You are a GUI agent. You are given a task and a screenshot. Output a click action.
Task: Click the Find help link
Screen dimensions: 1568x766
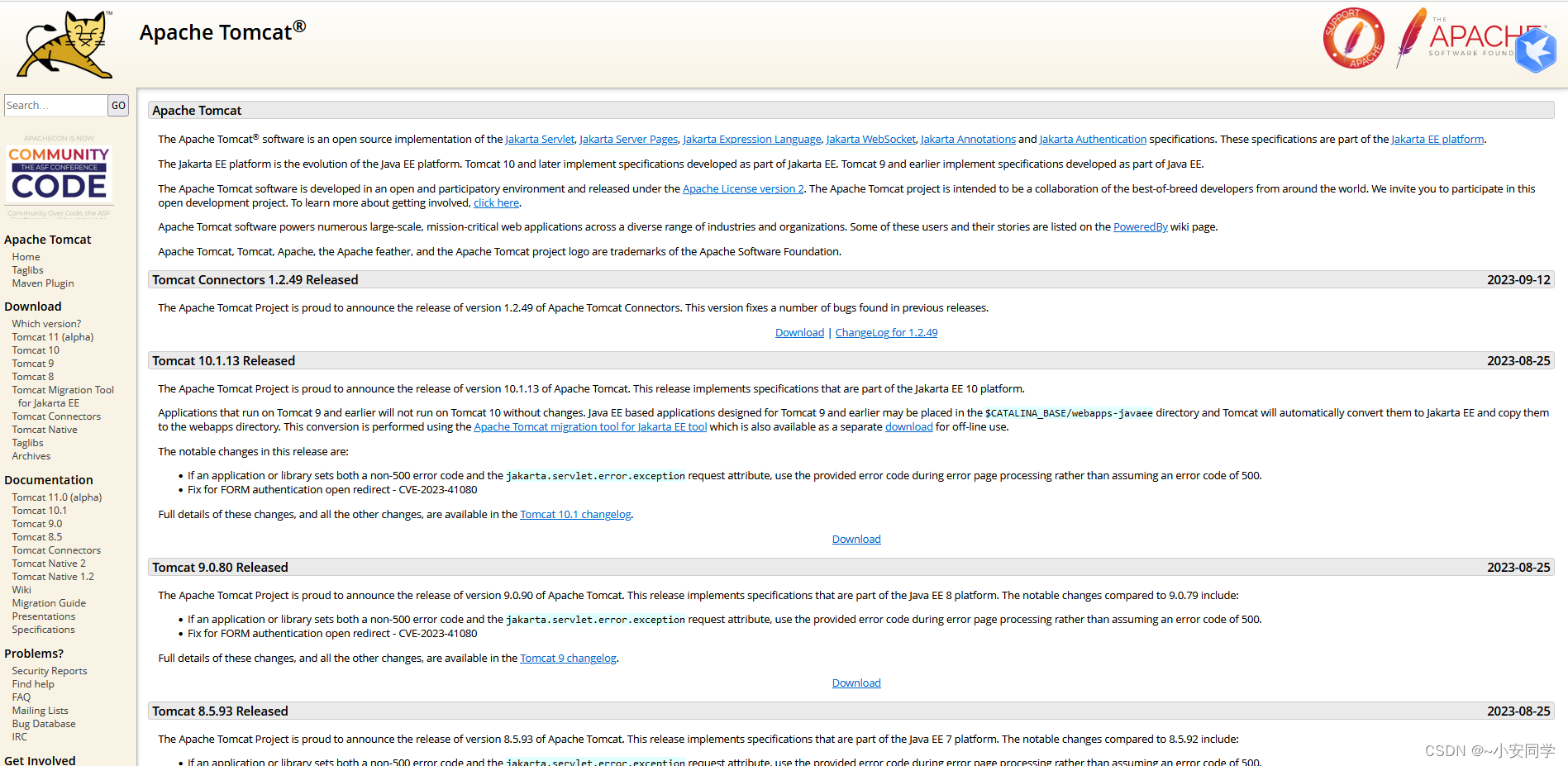click(x=33, y=684)
